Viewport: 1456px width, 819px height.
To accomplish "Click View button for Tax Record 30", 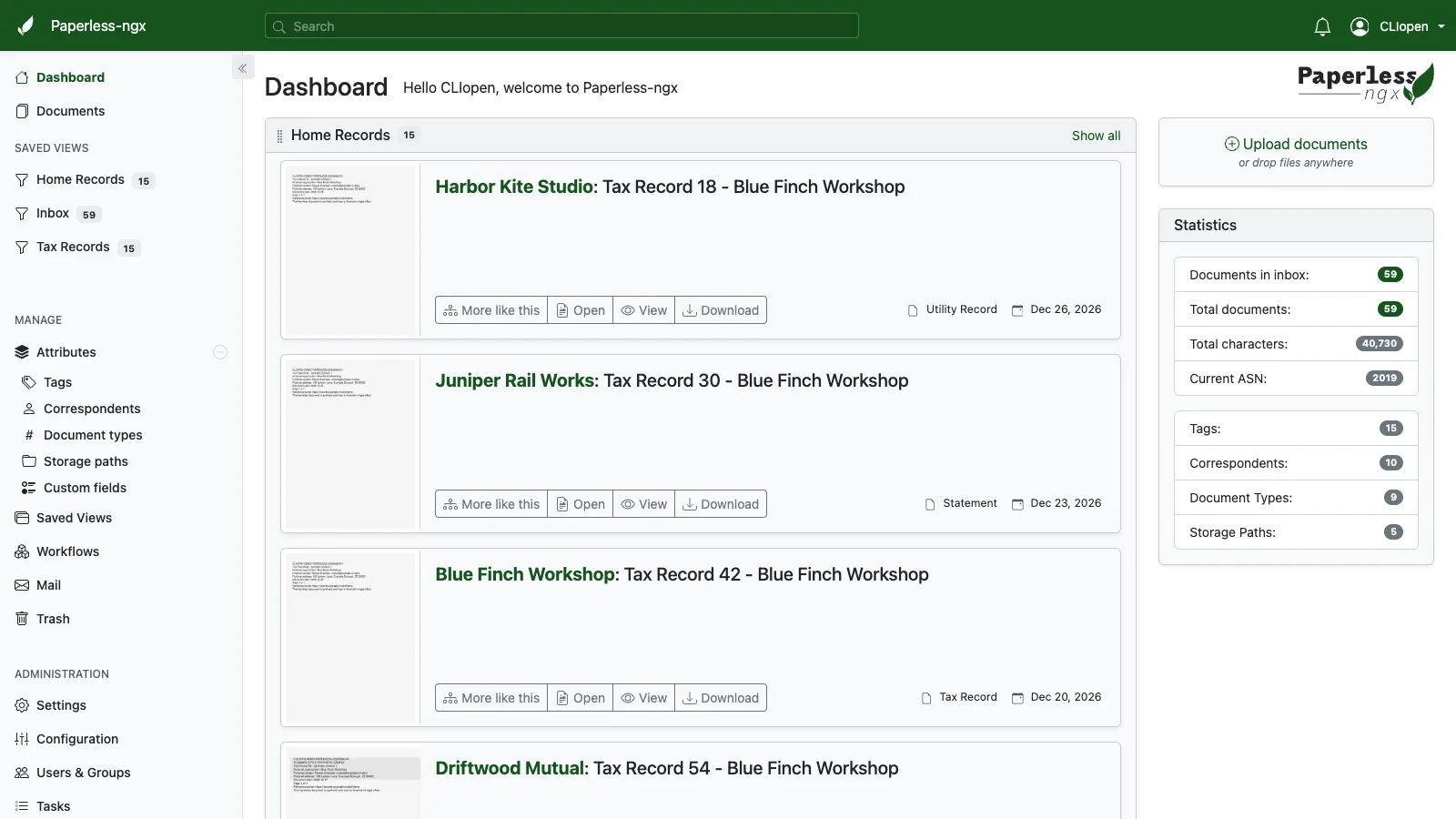I will pos(644,504).
